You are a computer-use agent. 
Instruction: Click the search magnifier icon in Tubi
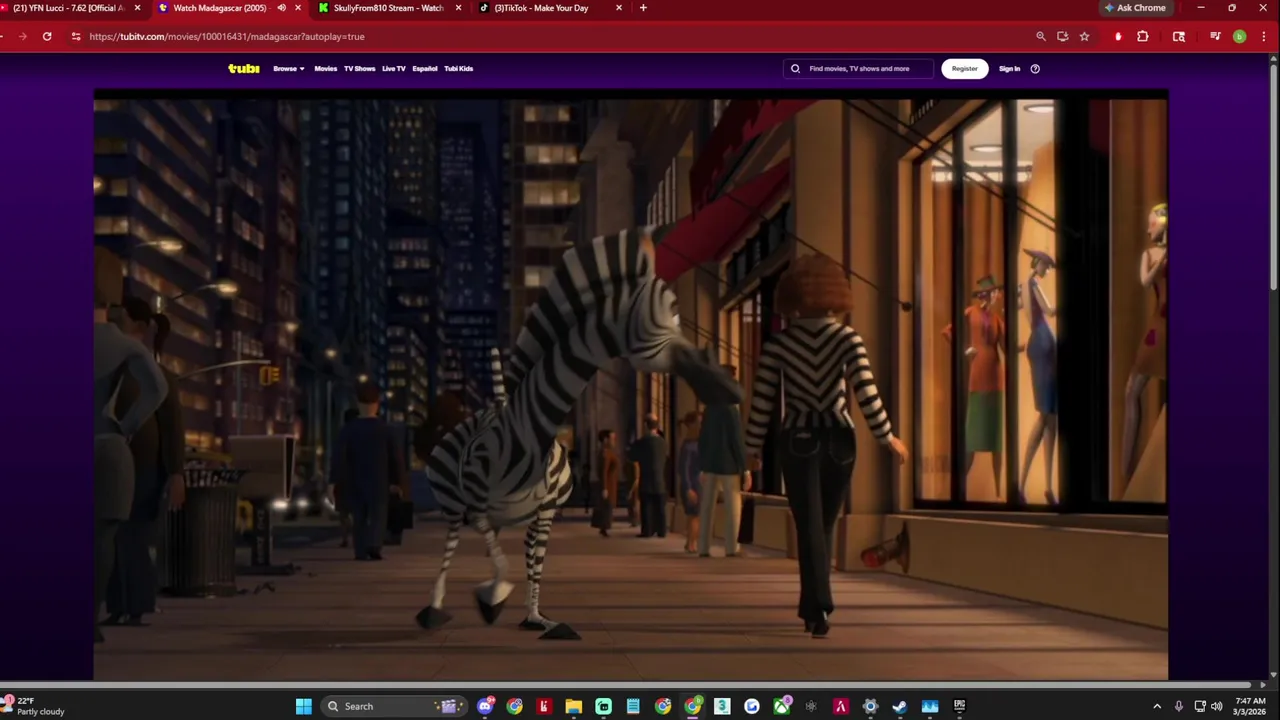coord(796,69)
